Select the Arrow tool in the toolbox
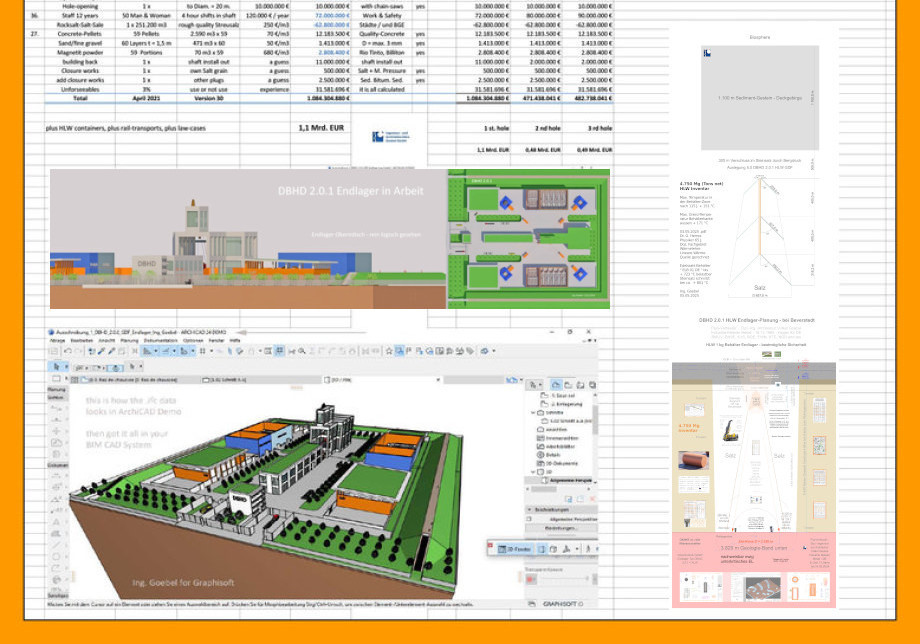The image size is (920, 644). click(55, 366)
